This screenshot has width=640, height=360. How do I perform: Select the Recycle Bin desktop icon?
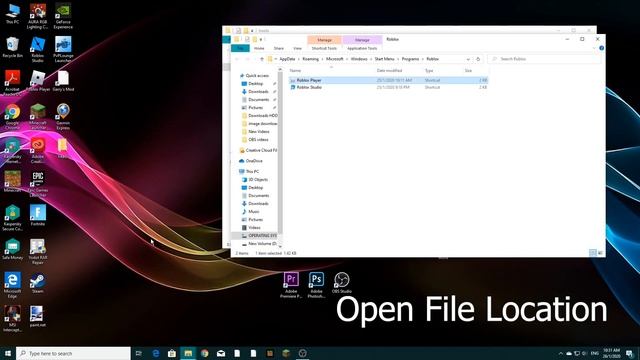tap(13, 47)
